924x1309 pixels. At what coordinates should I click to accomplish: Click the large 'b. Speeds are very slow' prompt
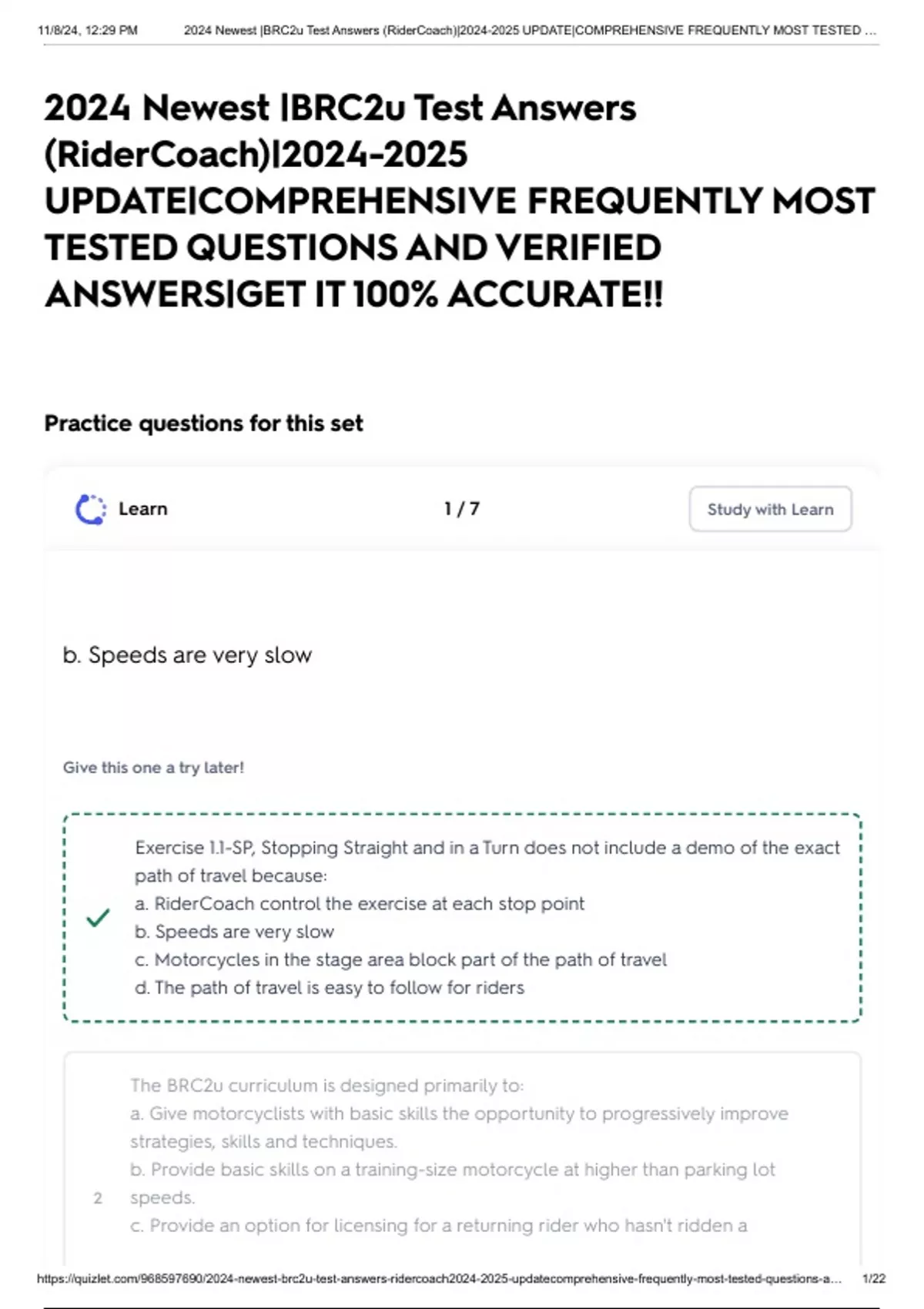click(187, 655)
